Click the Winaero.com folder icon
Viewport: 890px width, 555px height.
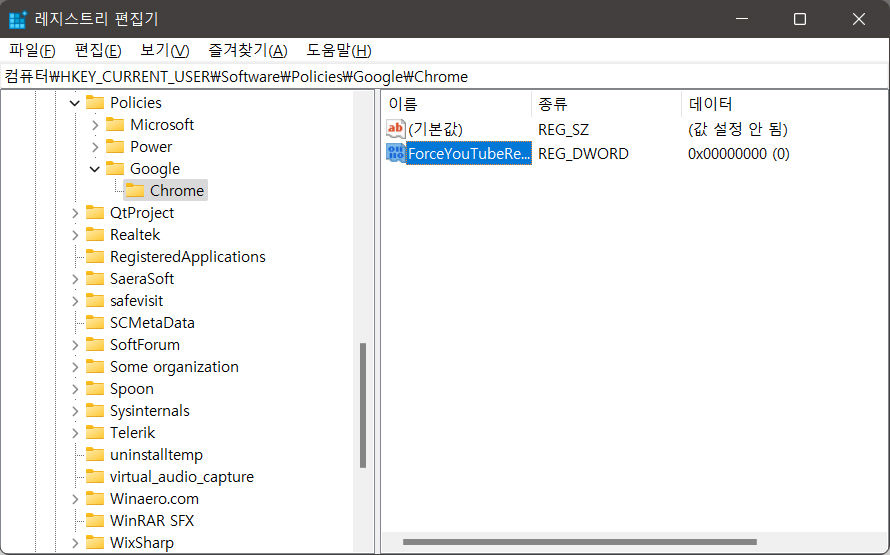(x=95, y=499)
